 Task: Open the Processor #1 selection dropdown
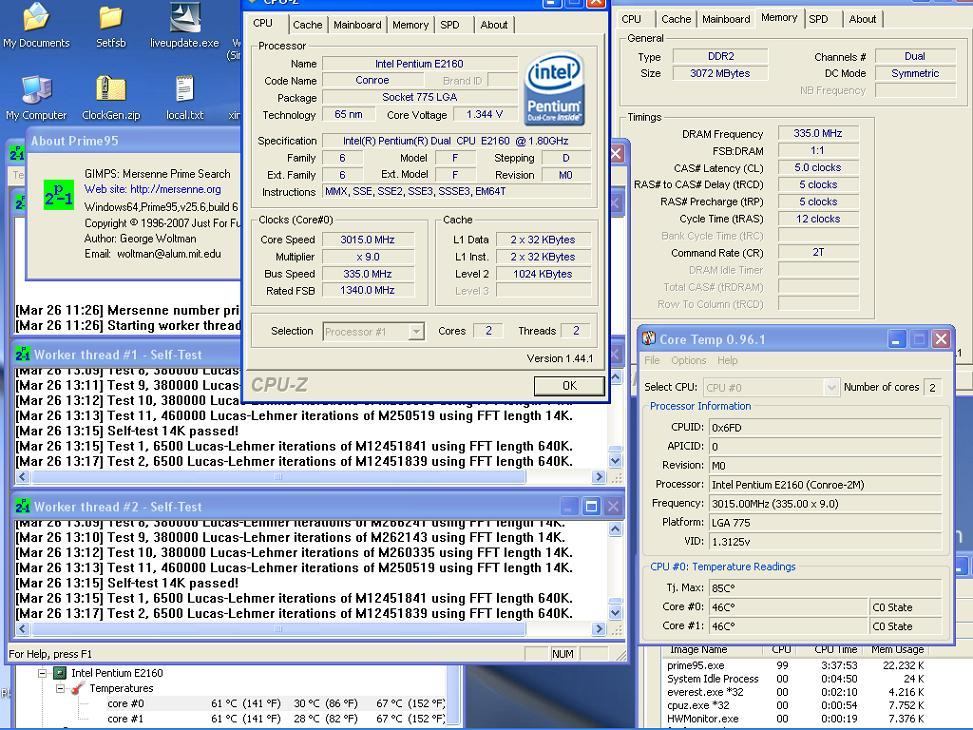[x=416, y=331]
